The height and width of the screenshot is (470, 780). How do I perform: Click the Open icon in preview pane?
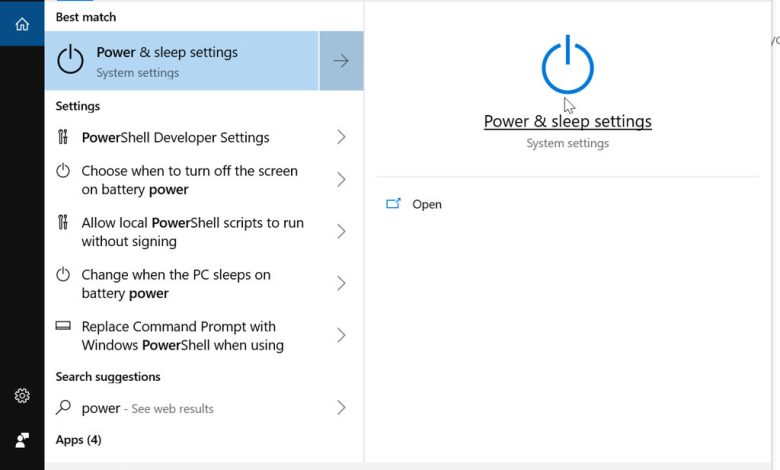[x=393, y=203]
